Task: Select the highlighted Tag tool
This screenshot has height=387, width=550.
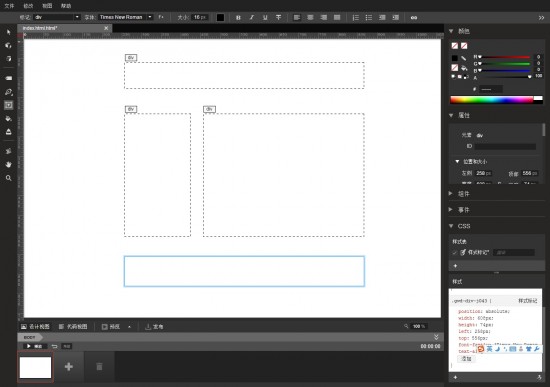Action: (x=9, y=105)
